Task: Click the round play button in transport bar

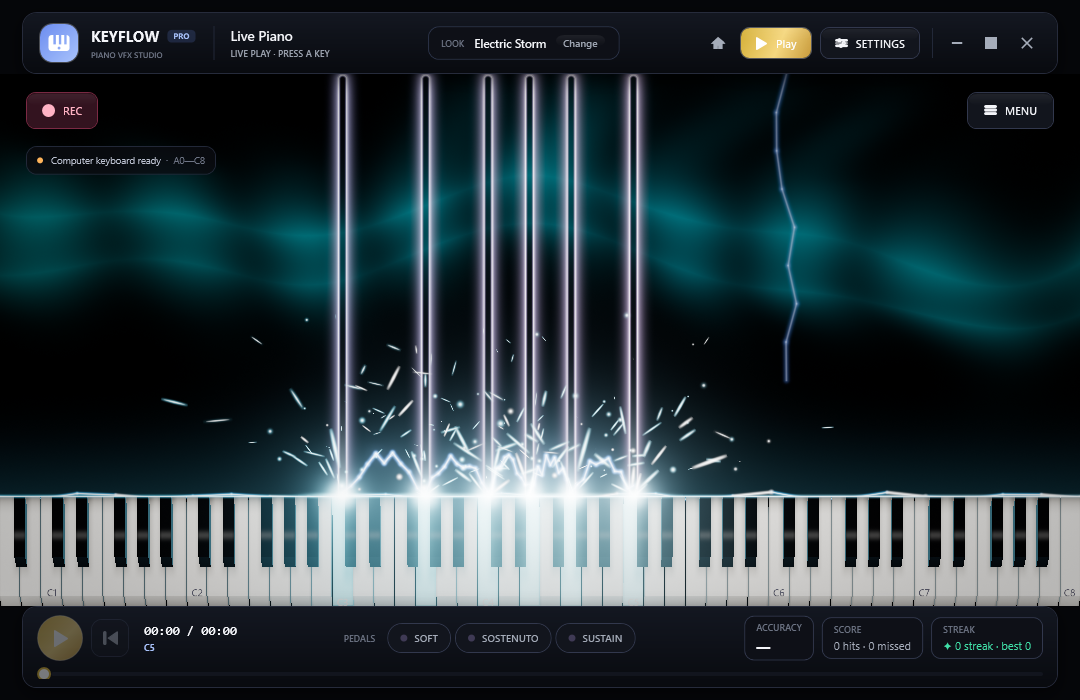Action: pyautogui.click(x=60, y=638)
